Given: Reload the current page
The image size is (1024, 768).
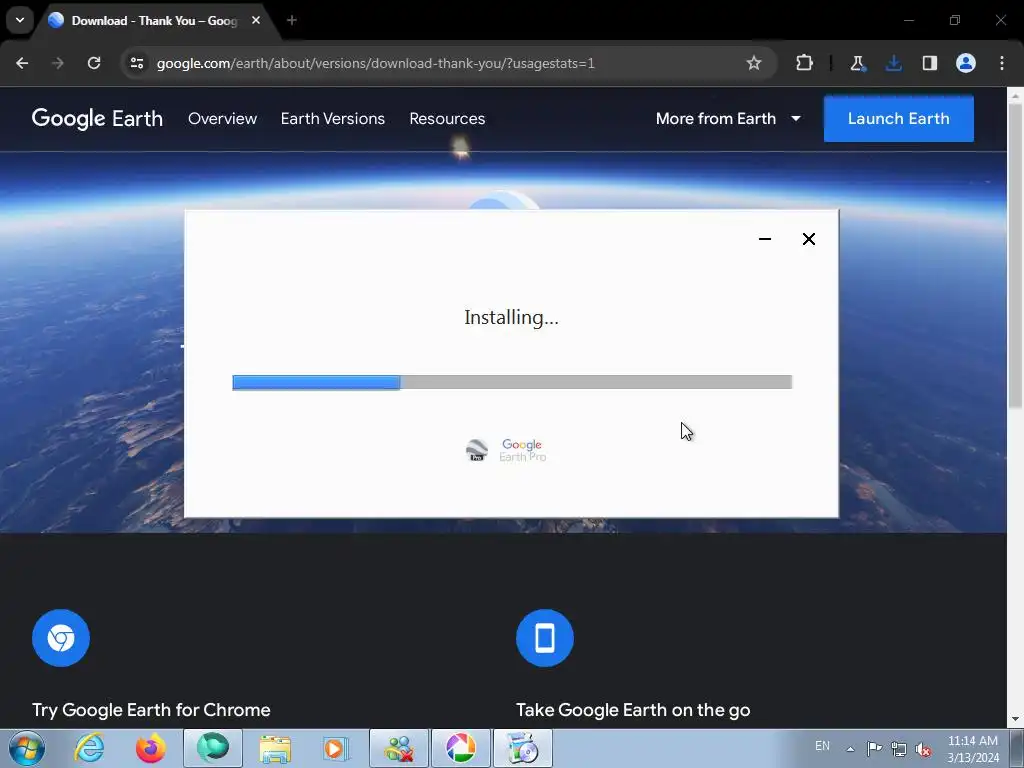Looking at the screenshot, I should pyautogui.click(x=94, y=63).
